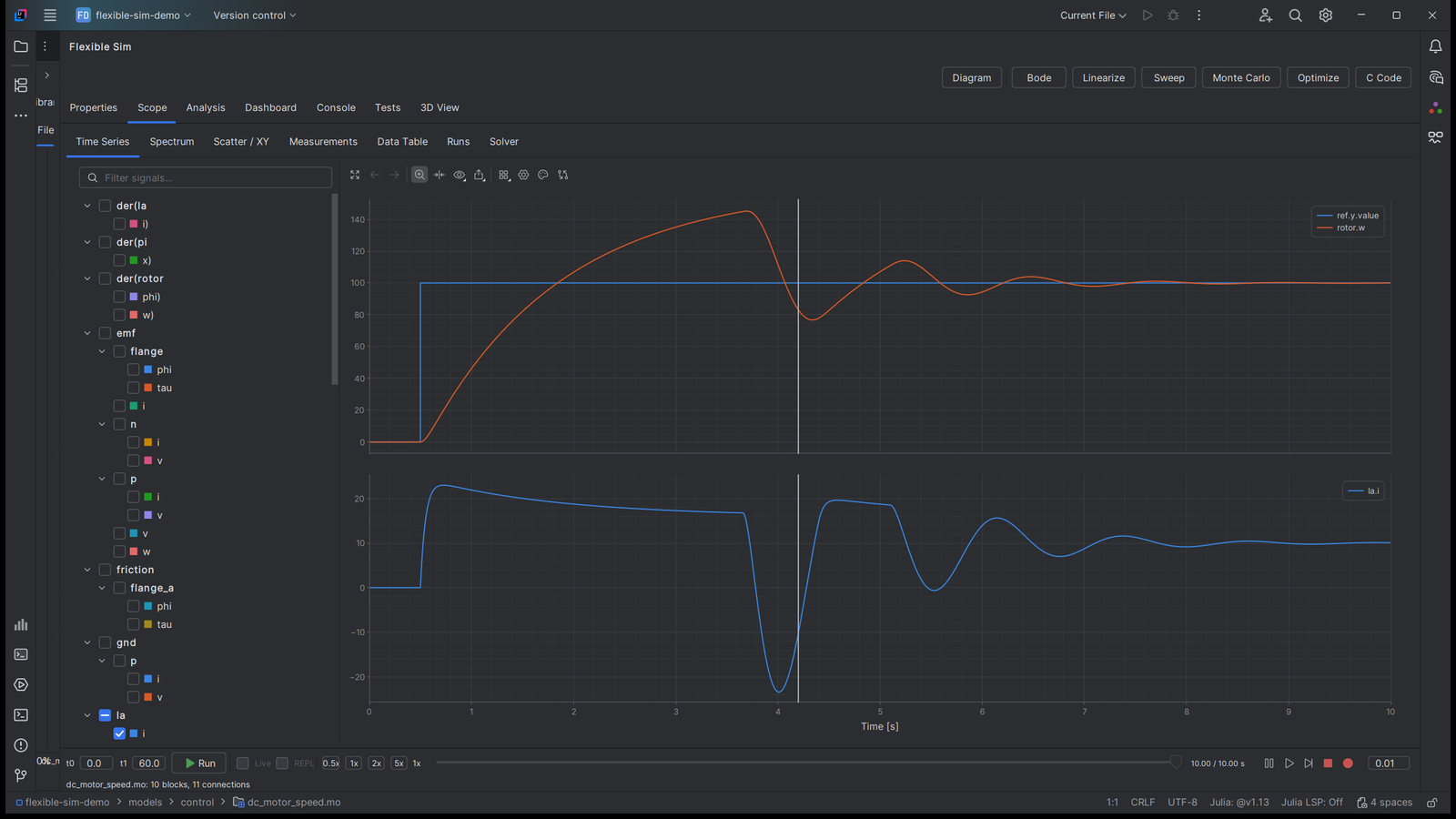Viewport: 1456px width, 819px height.
Task: Open plot settings gear icon
Action: click(523, 175)
